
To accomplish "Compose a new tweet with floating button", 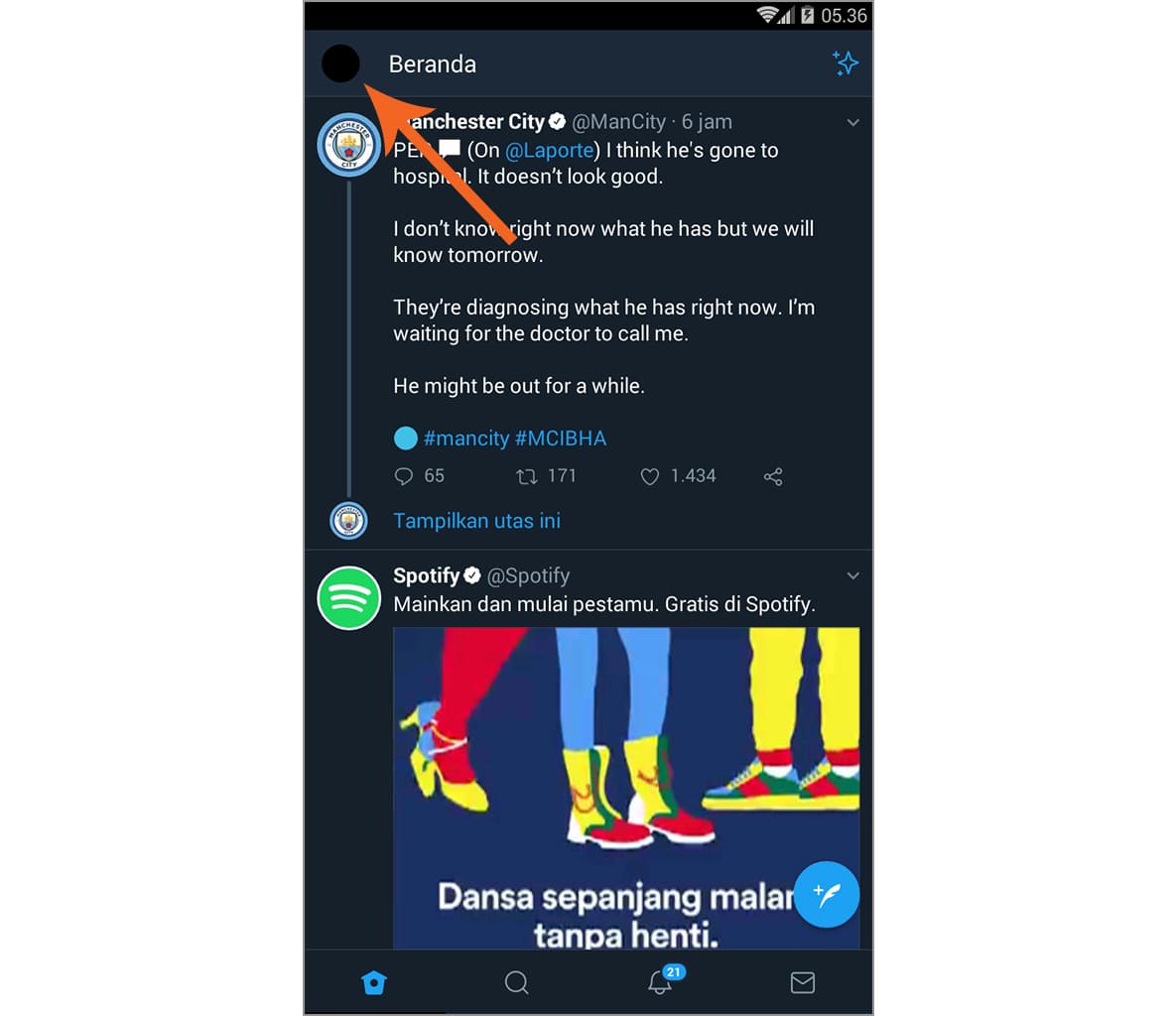I will click(826, 894).
